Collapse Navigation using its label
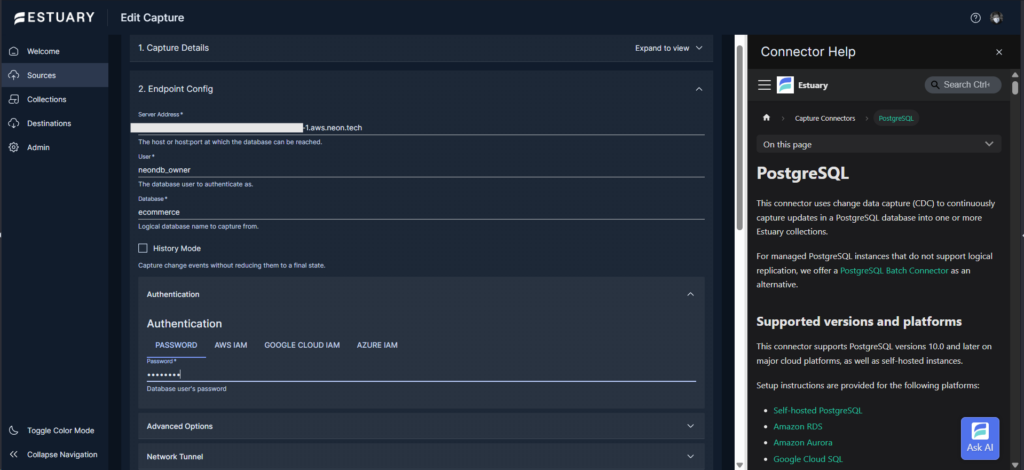The width and height of the screenshot is (1024, 470). coord(62,455)
